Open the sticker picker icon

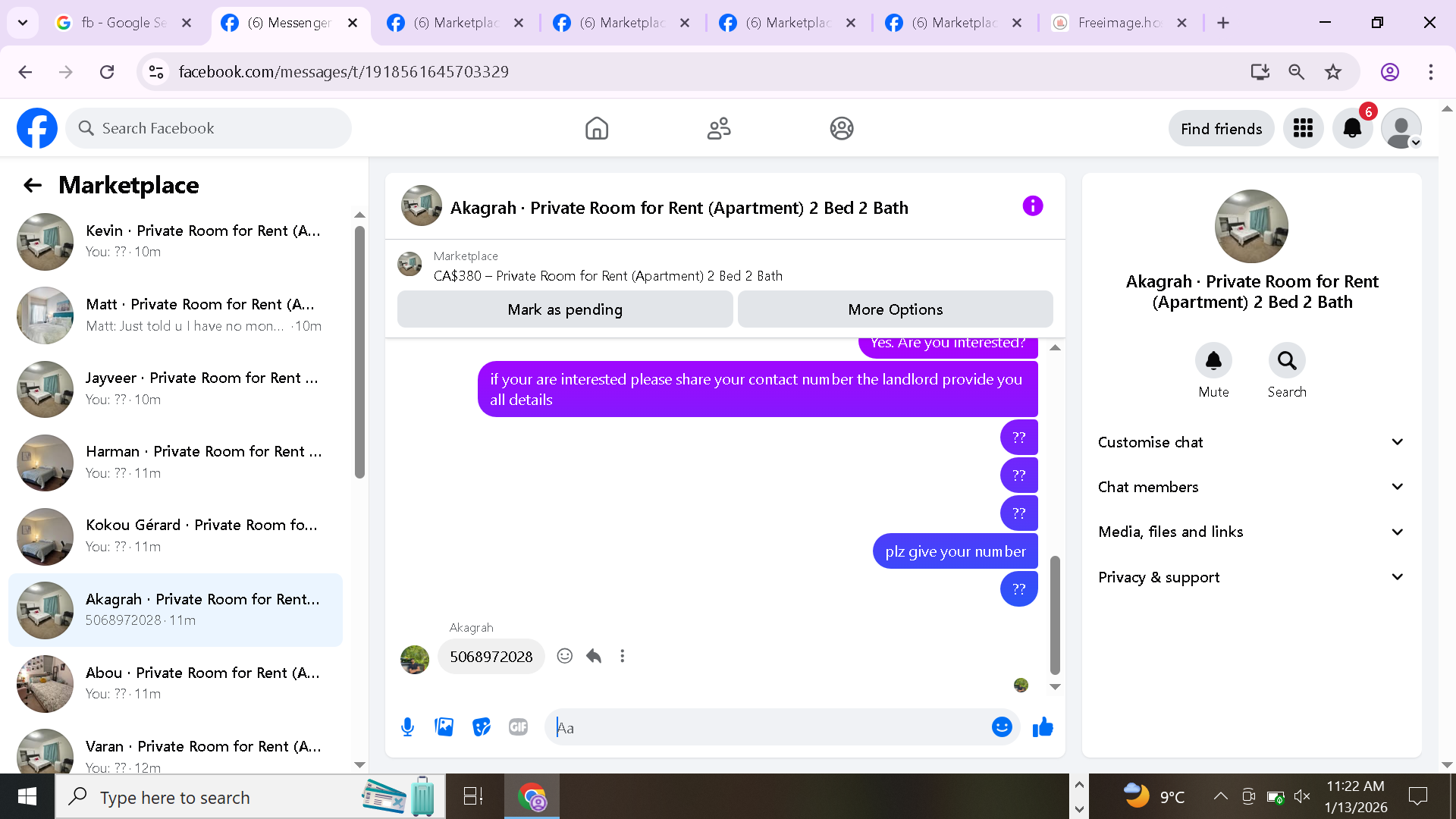(x=482, y=727)
